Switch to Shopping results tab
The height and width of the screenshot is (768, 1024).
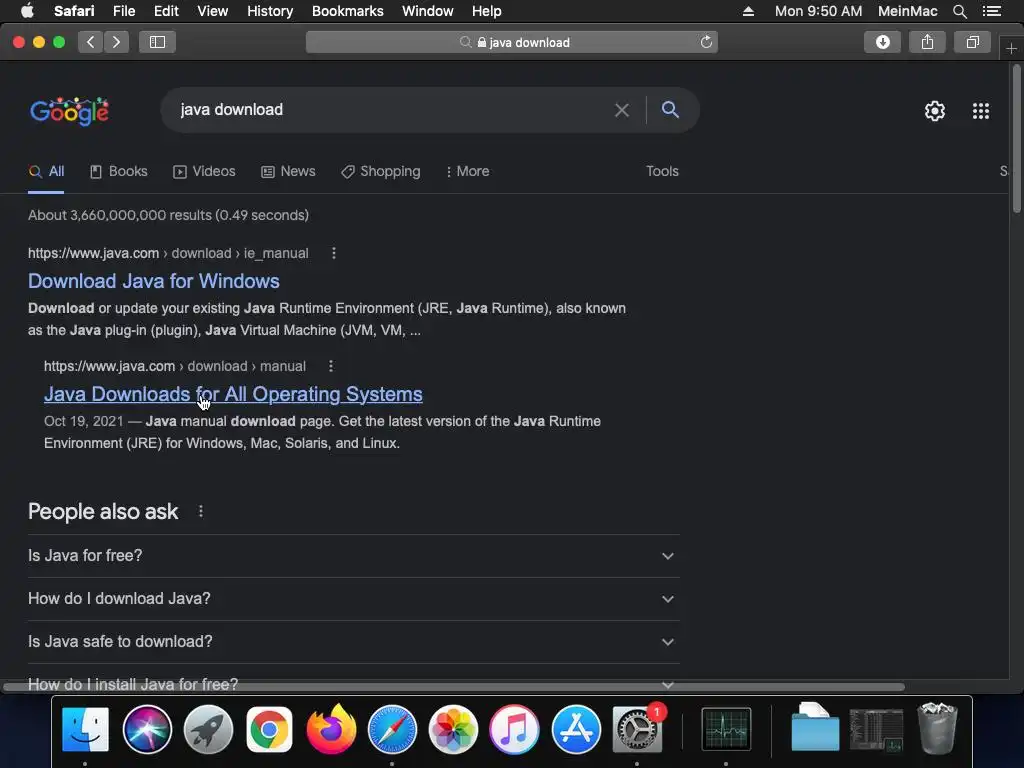pyautogui.click(x=381, y=171)
